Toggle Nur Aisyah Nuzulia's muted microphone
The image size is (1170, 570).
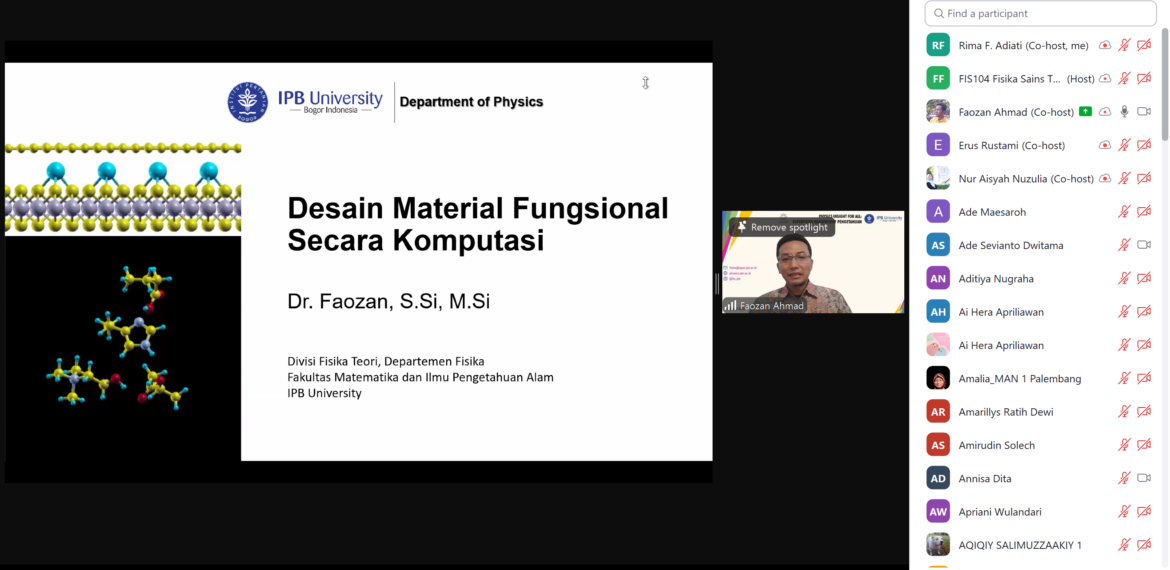(x=1124, y=179)
